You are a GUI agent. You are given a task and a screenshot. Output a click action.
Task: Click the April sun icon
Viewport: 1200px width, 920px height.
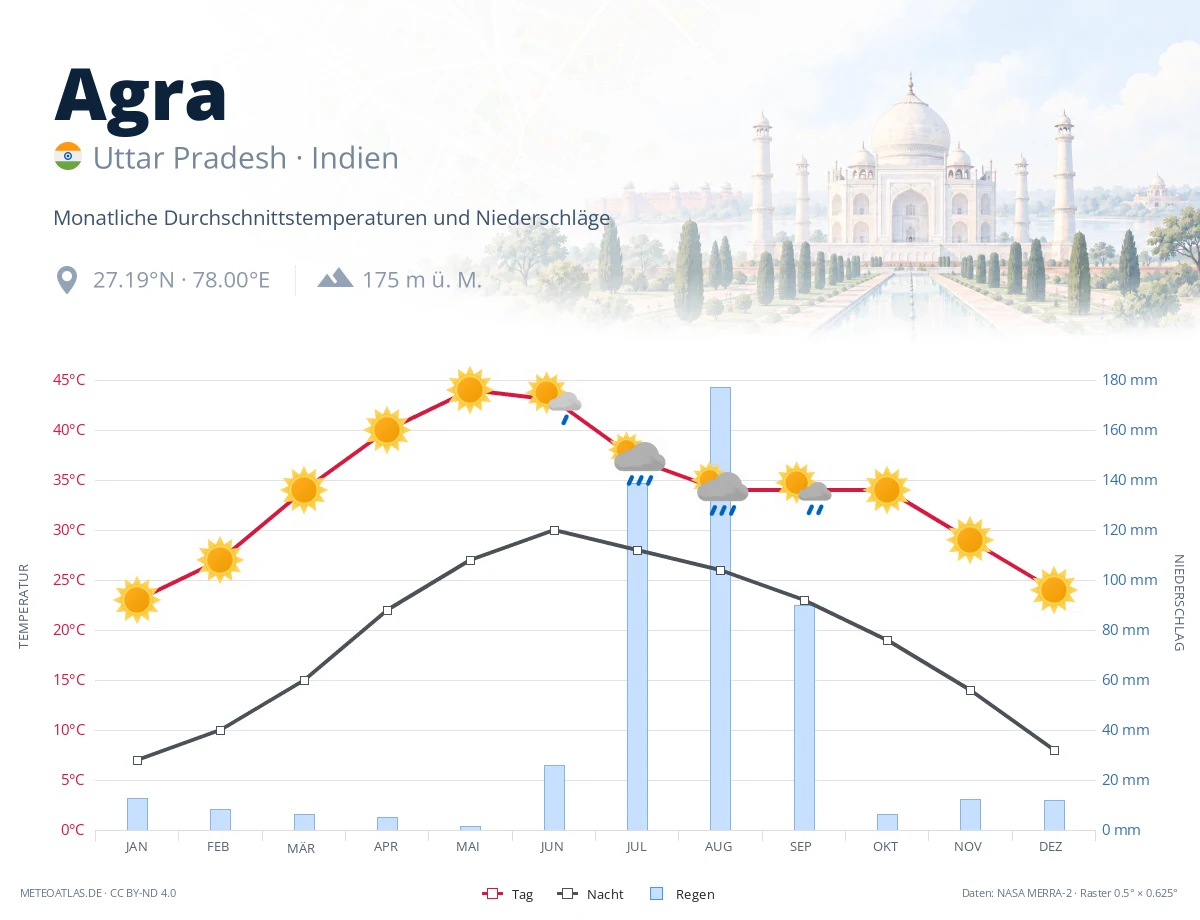pyautogui.click(x=387, y=430)
